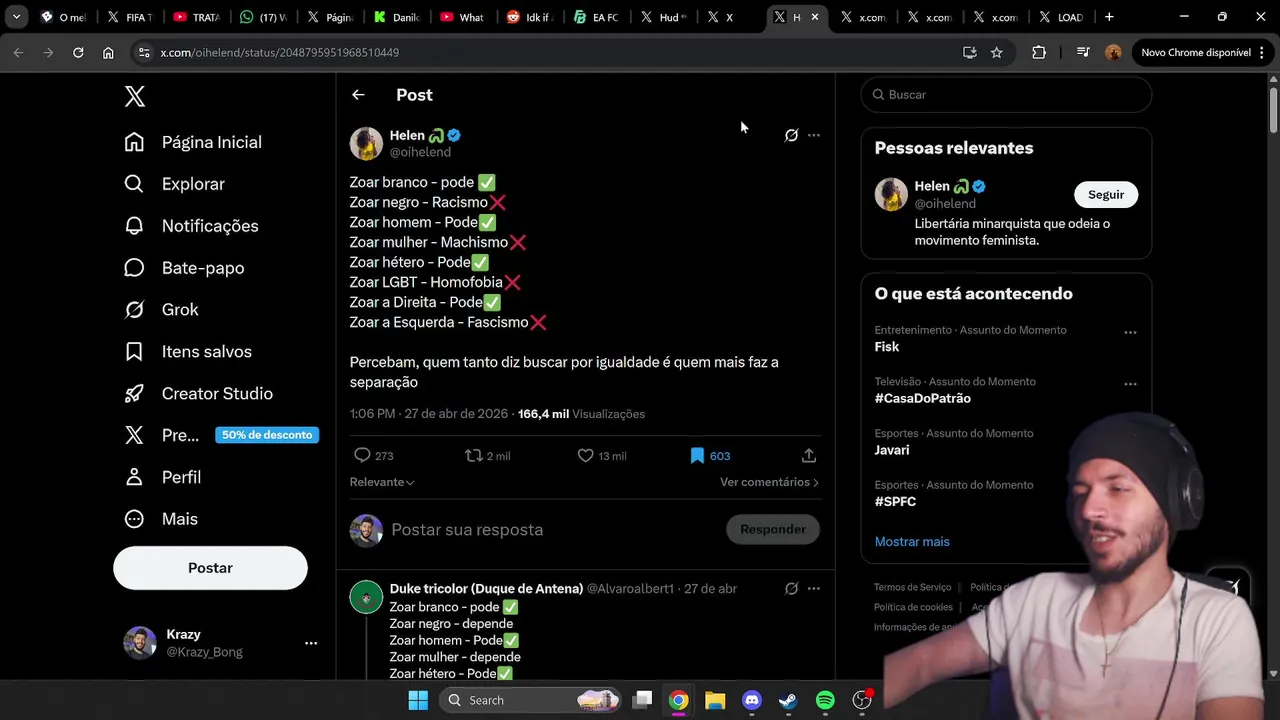Open Javari trending topic

892,450
